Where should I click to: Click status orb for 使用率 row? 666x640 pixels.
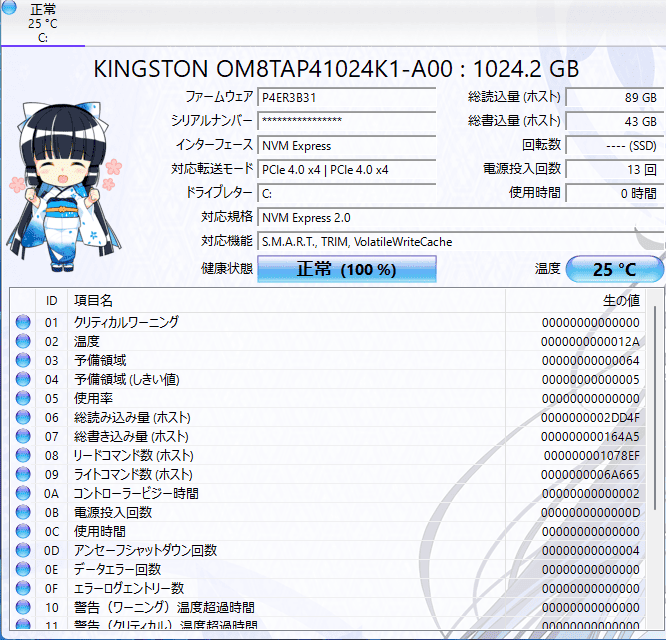(23, 398)
